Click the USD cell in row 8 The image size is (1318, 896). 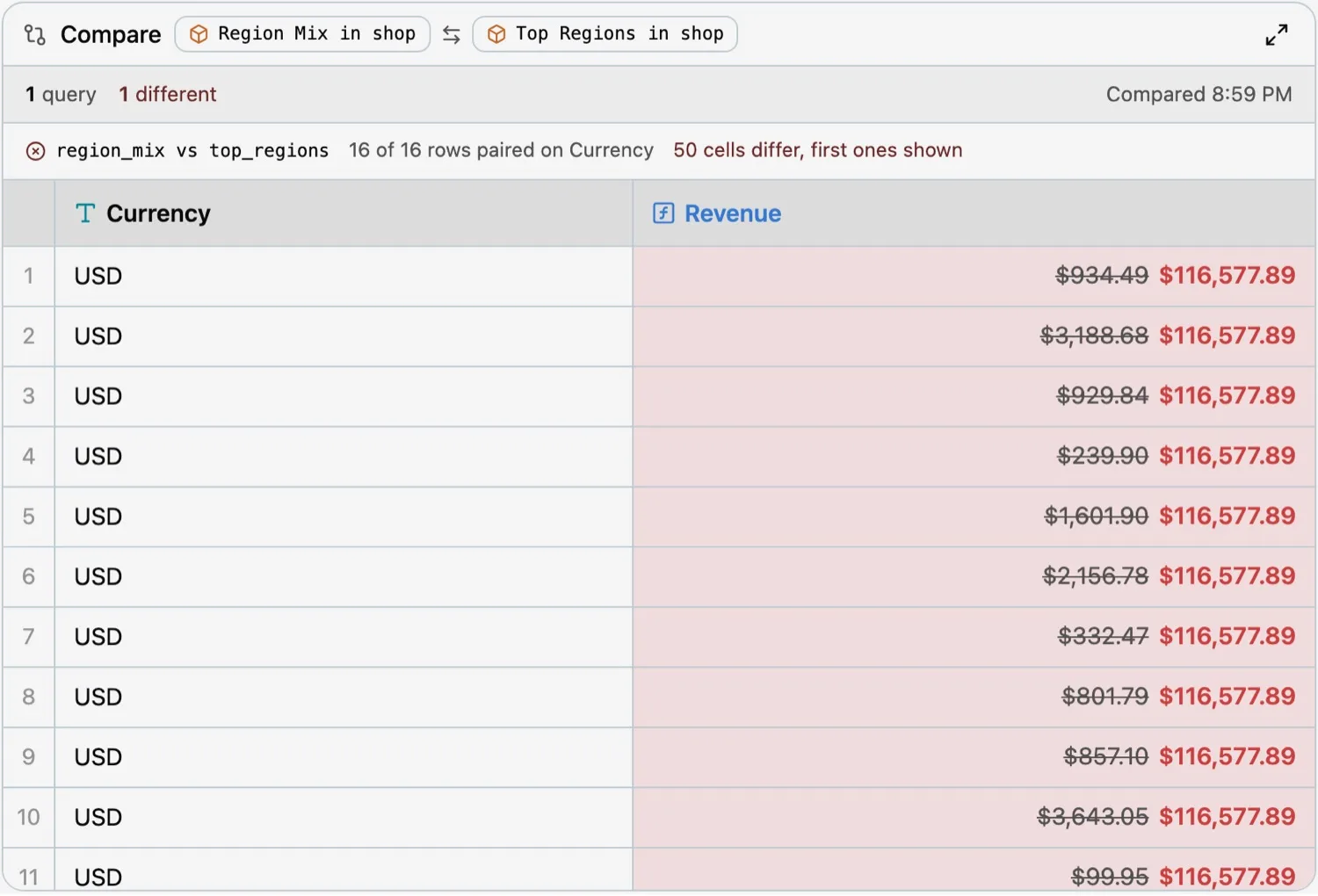click(x=344, y=697)
